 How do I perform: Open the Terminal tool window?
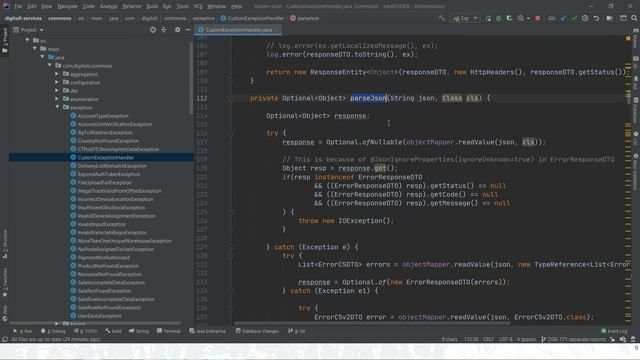tap(169, 331)
